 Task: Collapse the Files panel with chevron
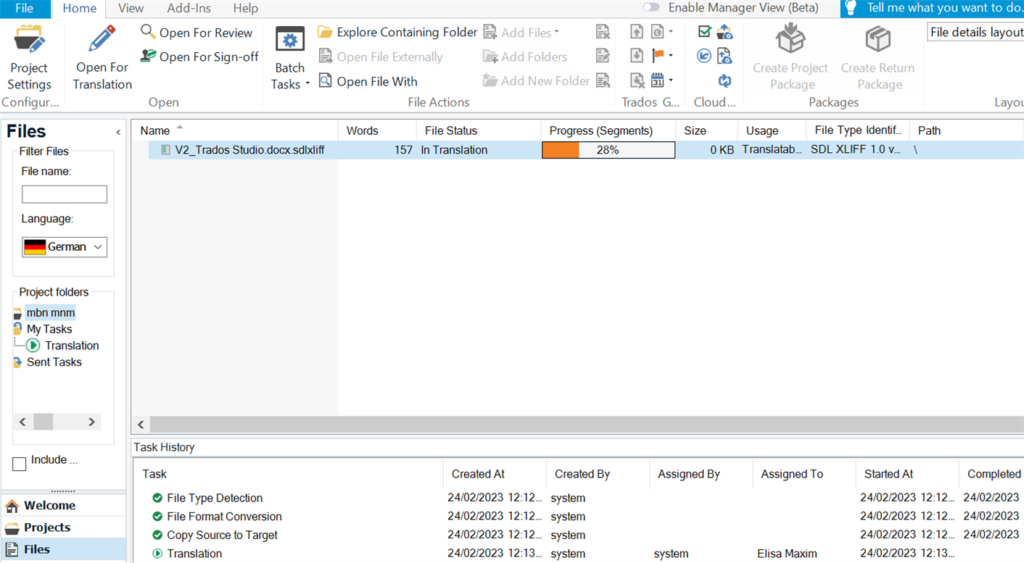118,132
